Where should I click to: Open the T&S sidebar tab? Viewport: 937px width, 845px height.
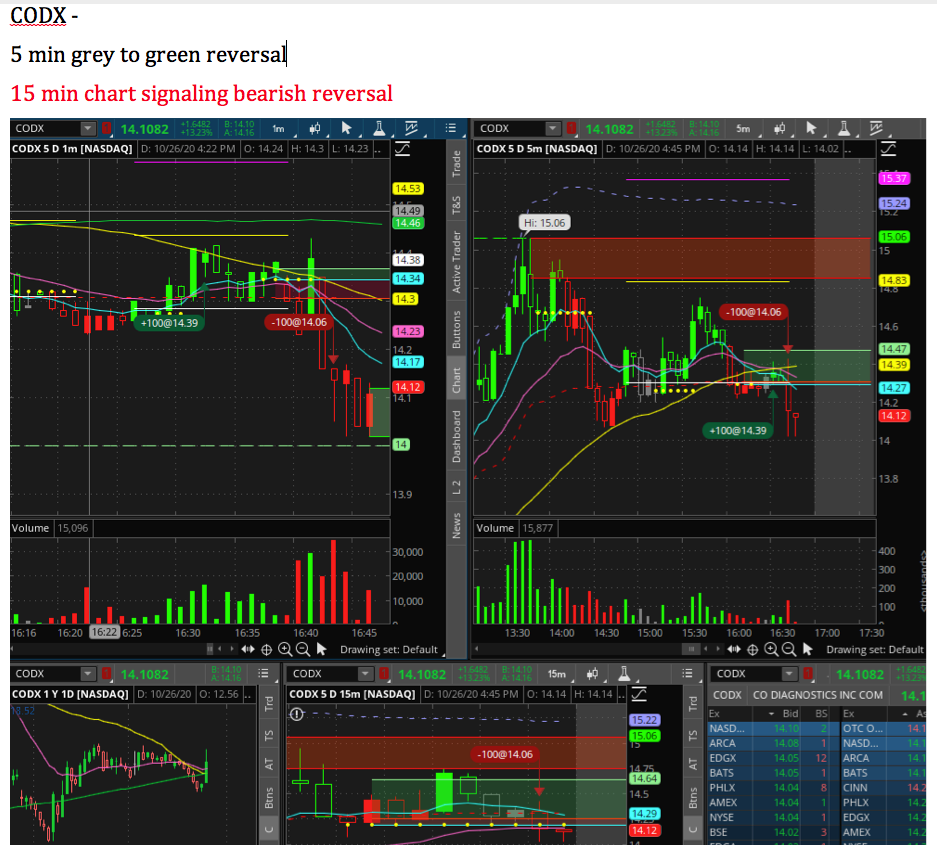[x=457, y=204]
